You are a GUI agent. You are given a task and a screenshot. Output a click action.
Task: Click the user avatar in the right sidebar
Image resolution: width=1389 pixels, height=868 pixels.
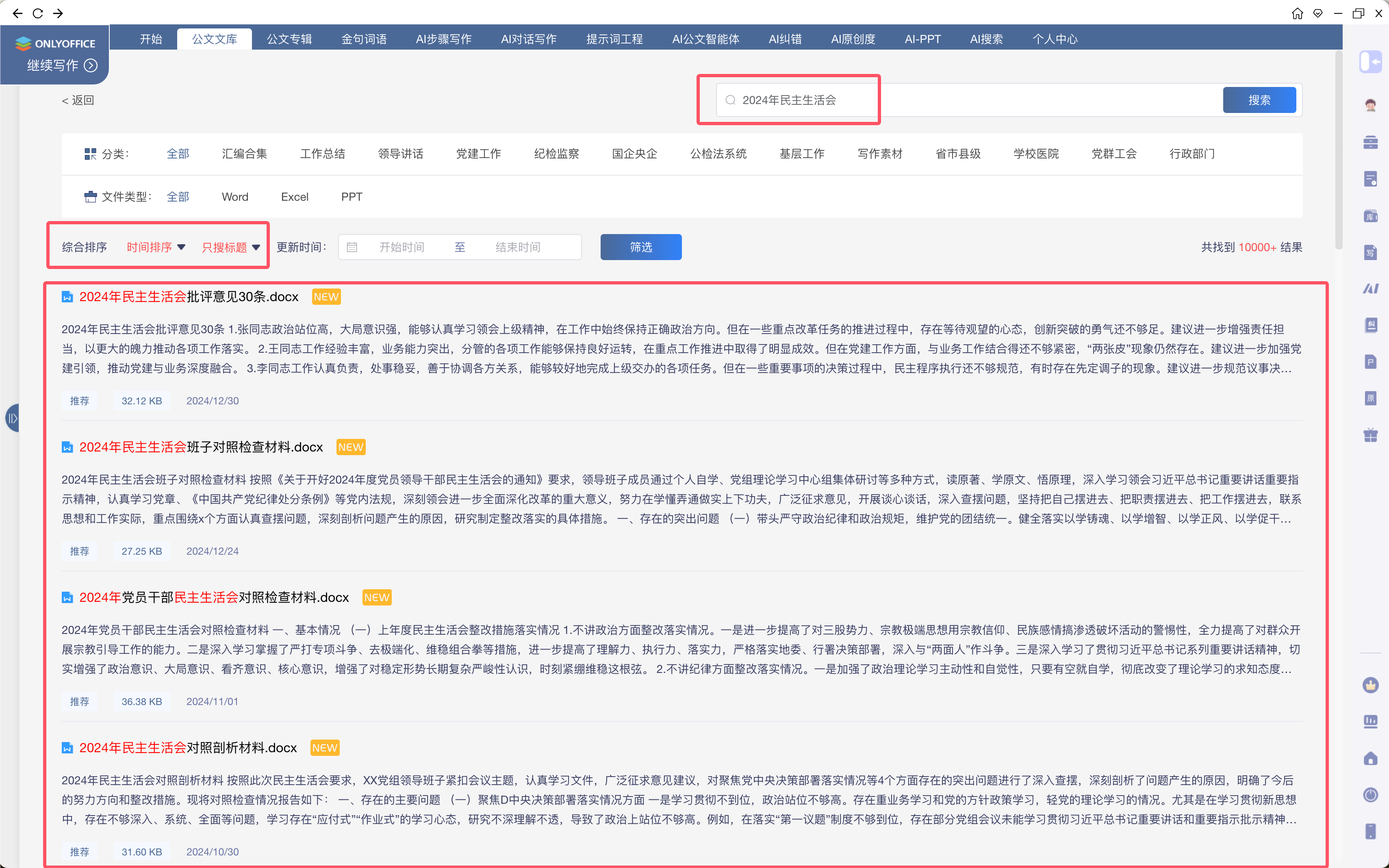pos(1371,105)
